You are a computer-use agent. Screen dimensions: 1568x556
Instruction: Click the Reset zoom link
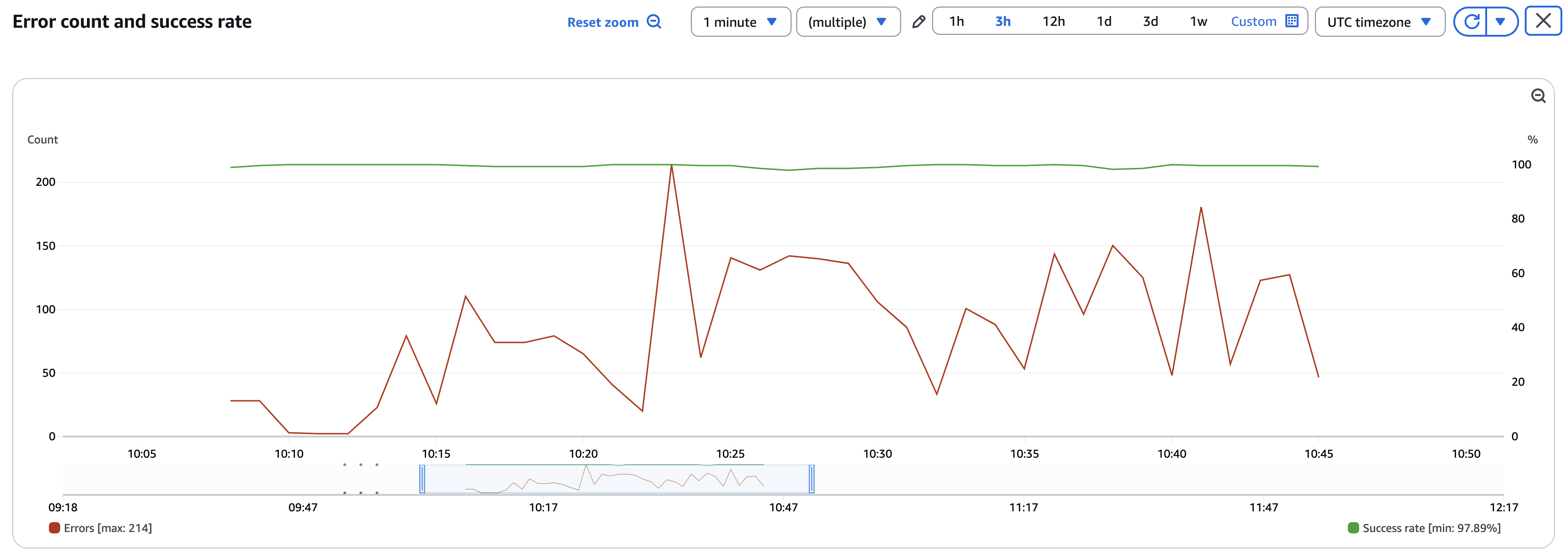pyautogui.click(x=614, y=22)
